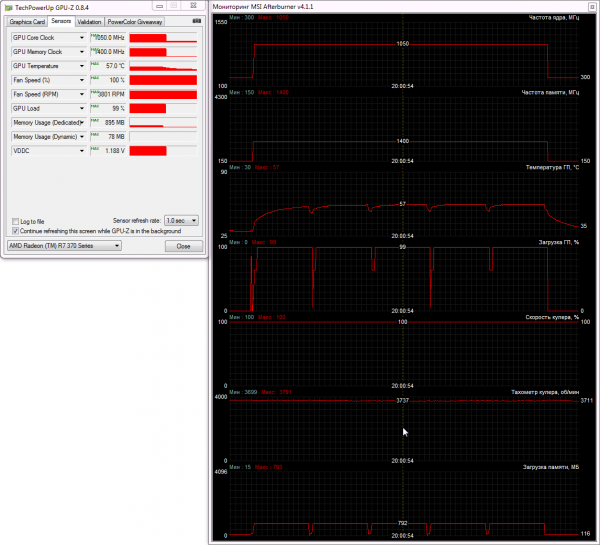Click the MAX indicator beside VDDC value
Screen dimensions: 600x545
point(95,149)
